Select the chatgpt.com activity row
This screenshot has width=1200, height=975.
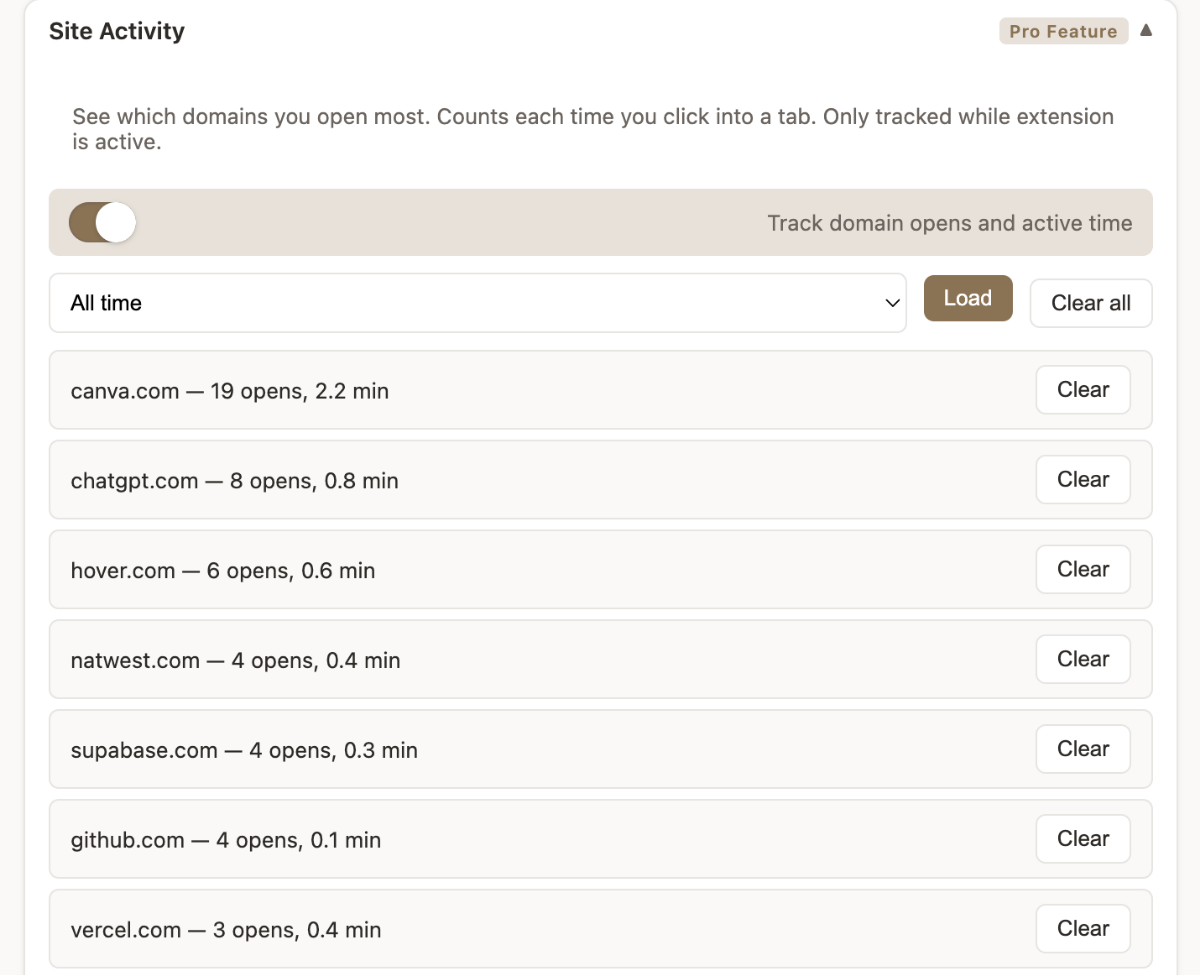tap(234, 481)
